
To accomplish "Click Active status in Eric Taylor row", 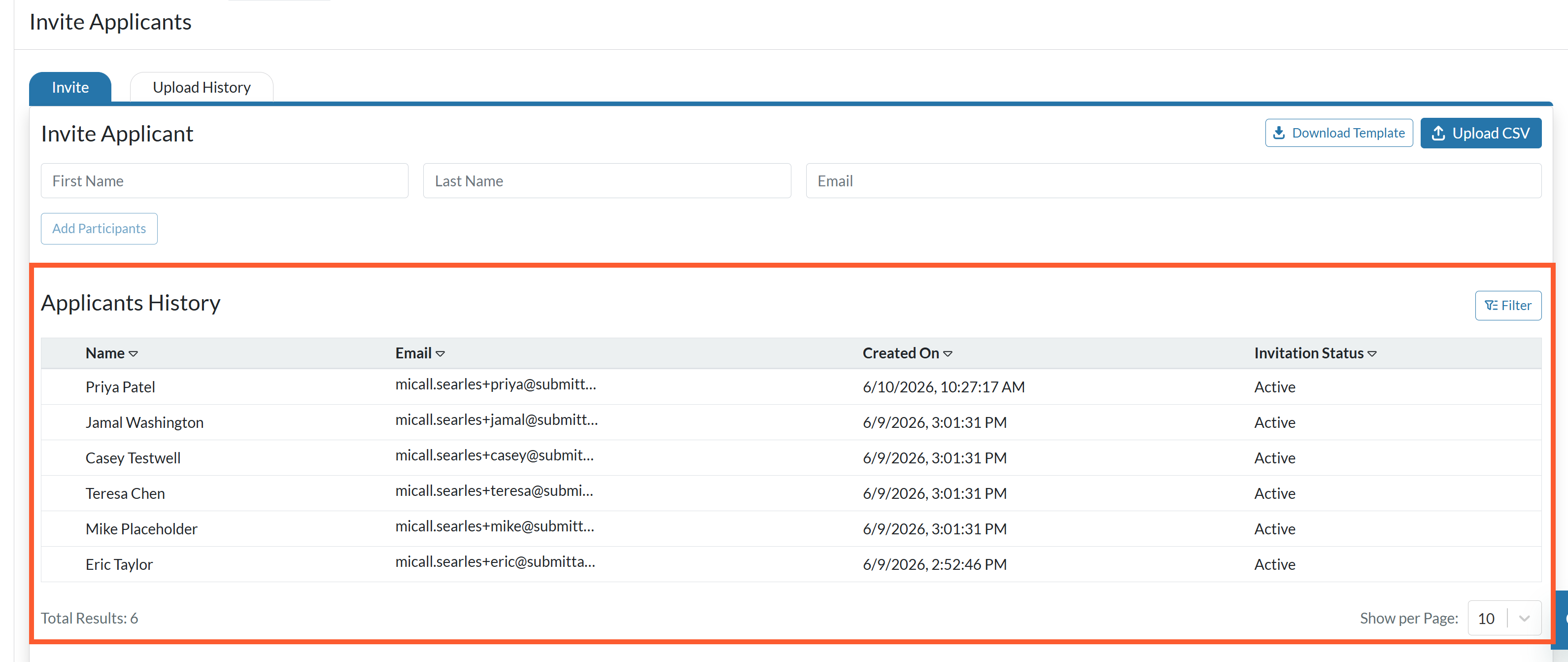I will (1275, 564).
